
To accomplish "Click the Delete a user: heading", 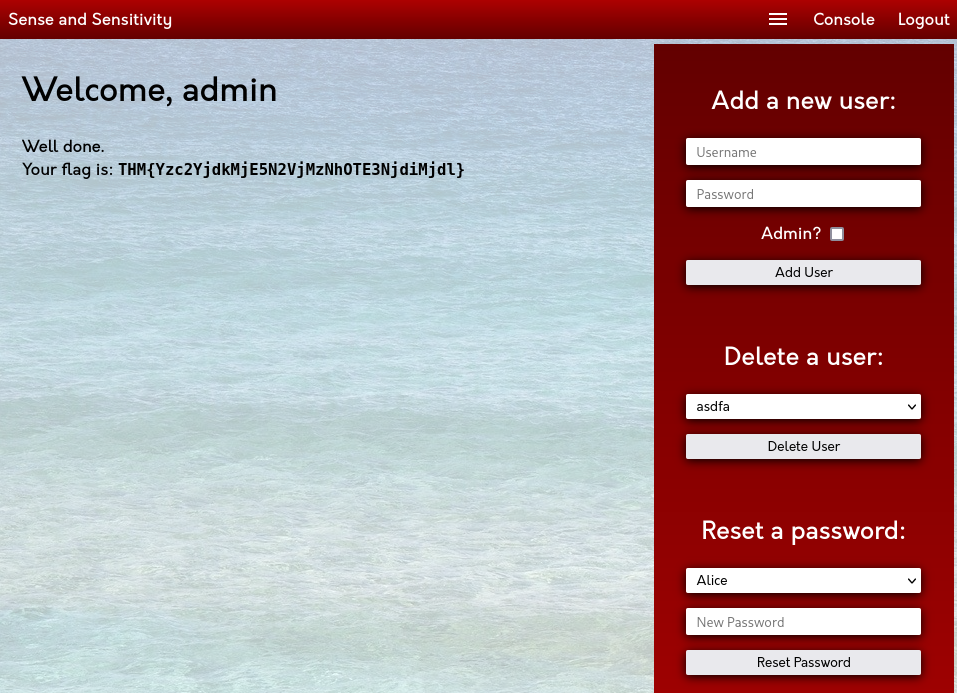I will (x=803, y=357).
